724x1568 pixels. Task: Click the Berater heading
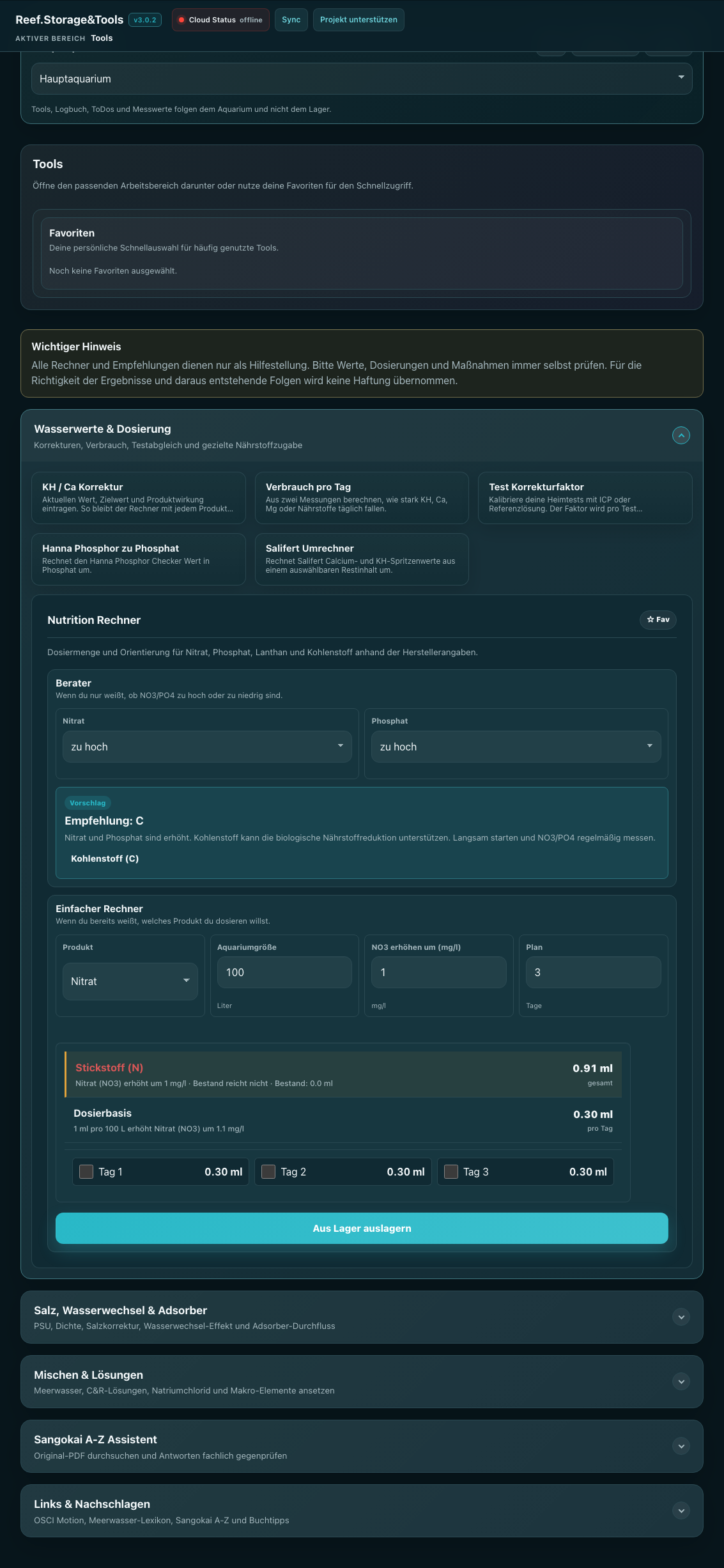click(x=73, y=683)
